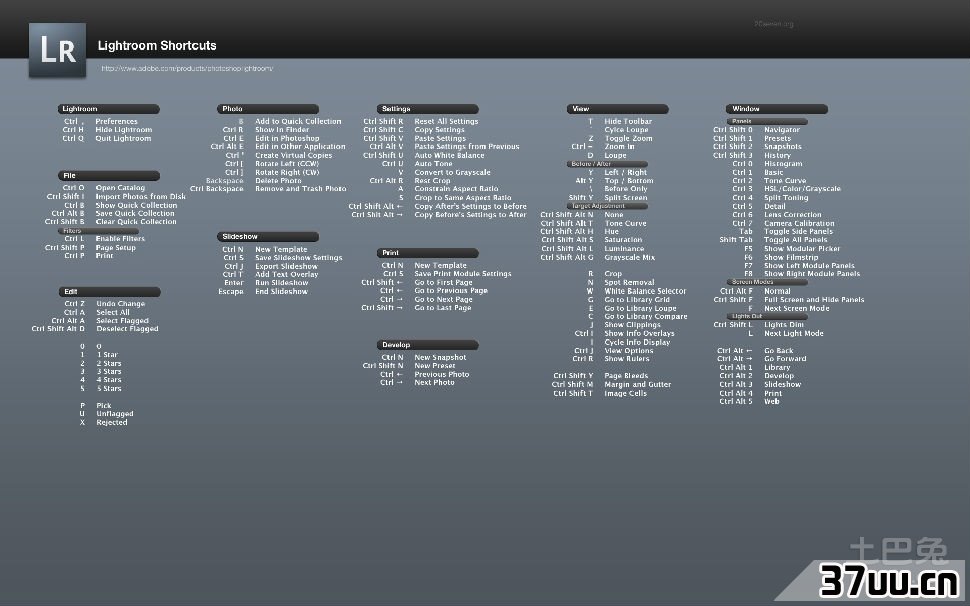Viewport: 970px width, 606px height.
Task: Click 'Show Filmstrip' entry
Action: pos(791,257)
